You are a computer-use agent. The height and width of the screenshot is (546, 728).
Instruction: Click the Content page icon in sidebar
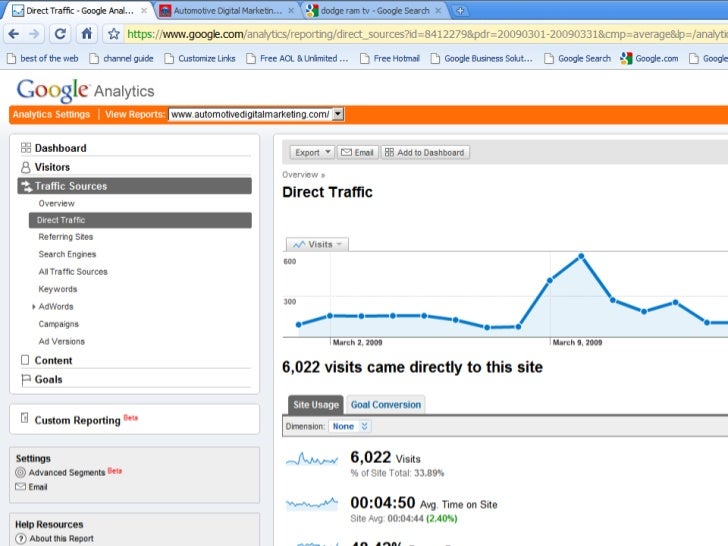[25, 360]
